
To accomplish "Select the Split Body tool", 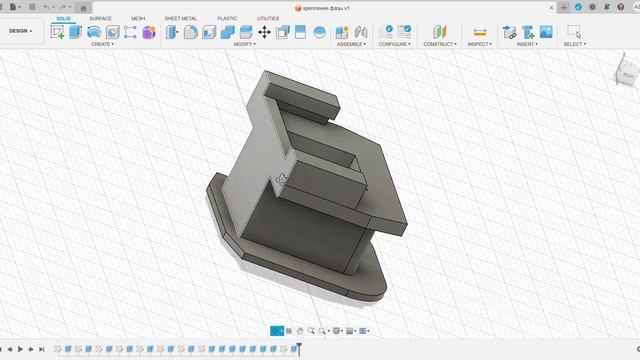I will (300, 32).
